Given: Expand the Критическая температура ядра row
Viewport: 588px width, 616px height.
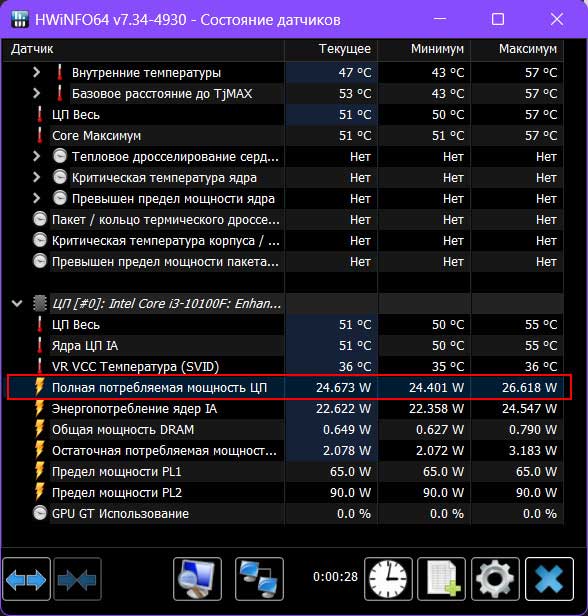Looking at the screenshot, I should tap(37, 178).
